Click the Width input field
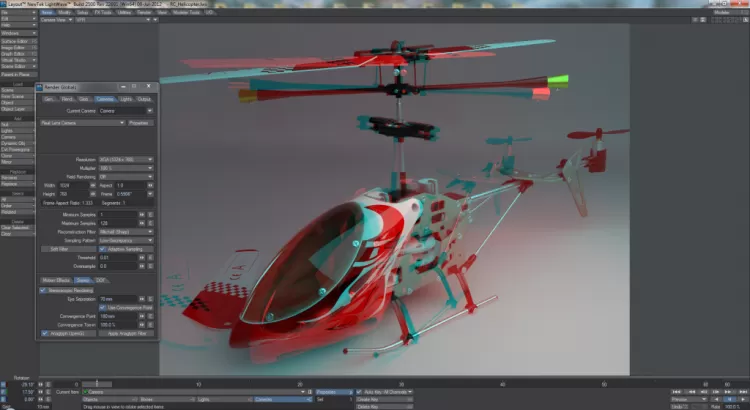Image resolution: width=750 pixels, height=410 pixels. pos(74,185)
